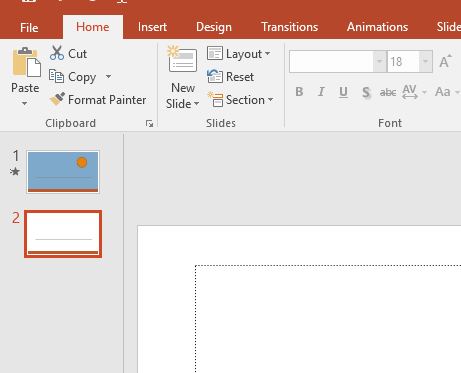Screen dimensions: 461x373
Task: Toggle Text Shadow formatting
Action: 366,92
